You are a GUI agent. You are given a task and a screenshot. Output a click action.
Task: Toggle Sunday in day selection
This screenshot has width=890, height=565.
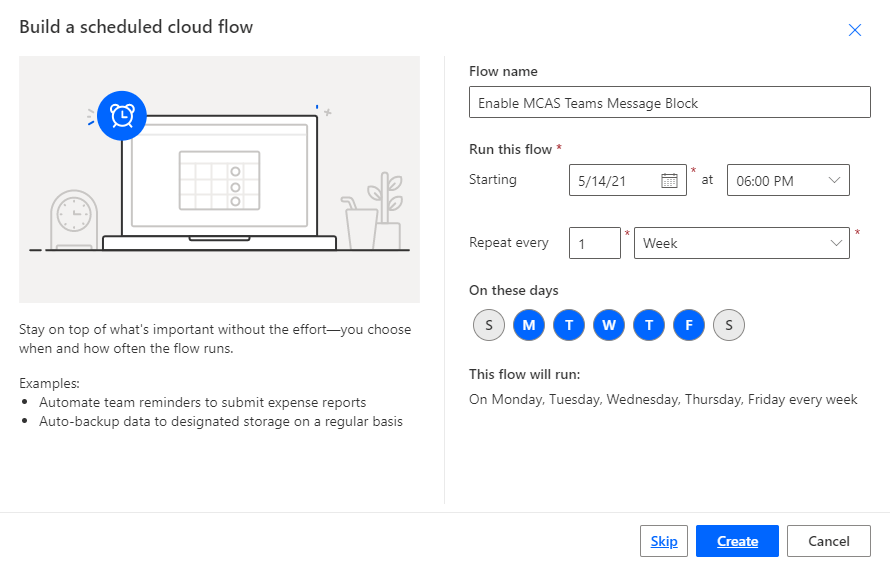tap(489, 325)
